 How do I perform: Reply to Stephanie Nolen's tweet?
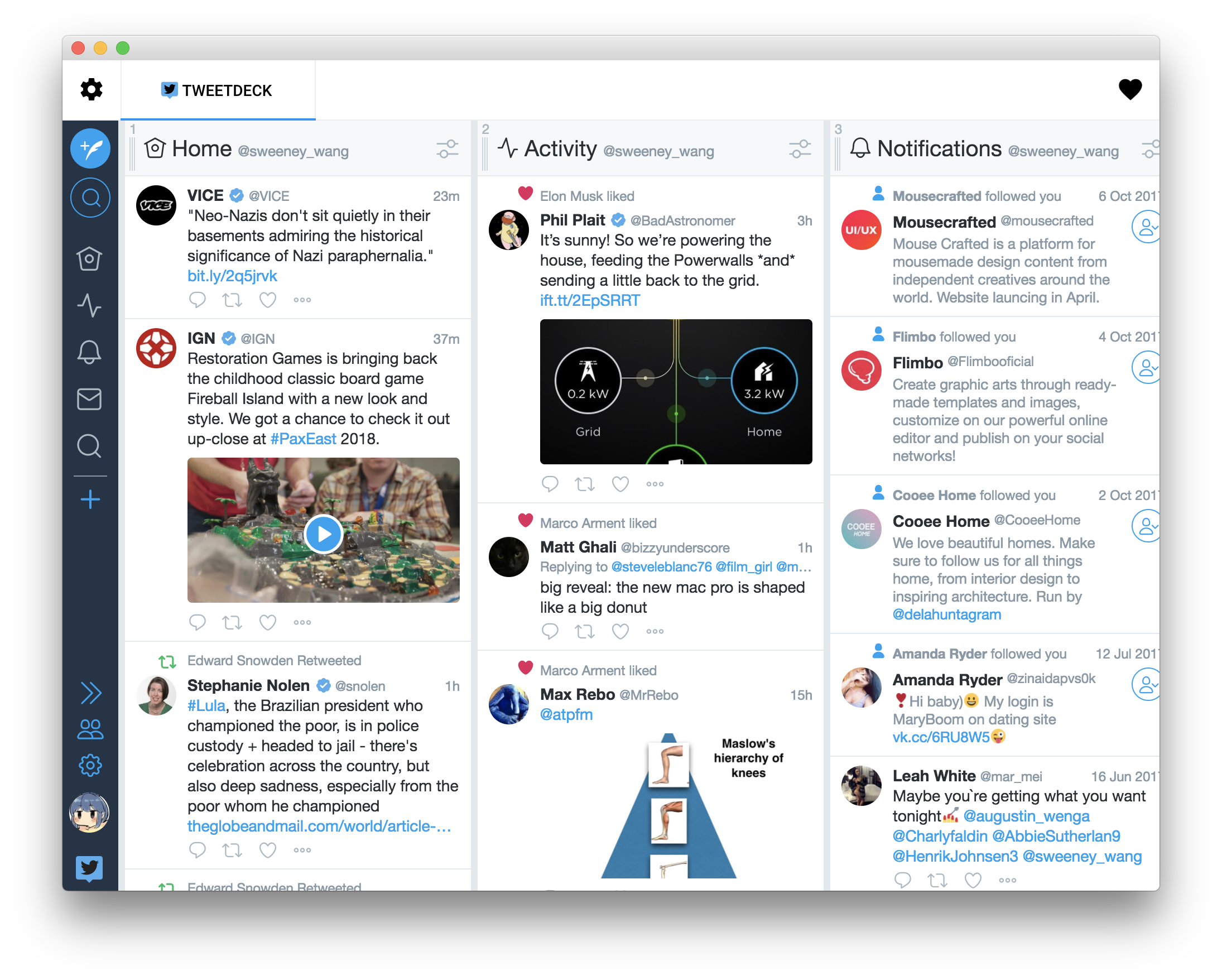(x=197, y=849)
